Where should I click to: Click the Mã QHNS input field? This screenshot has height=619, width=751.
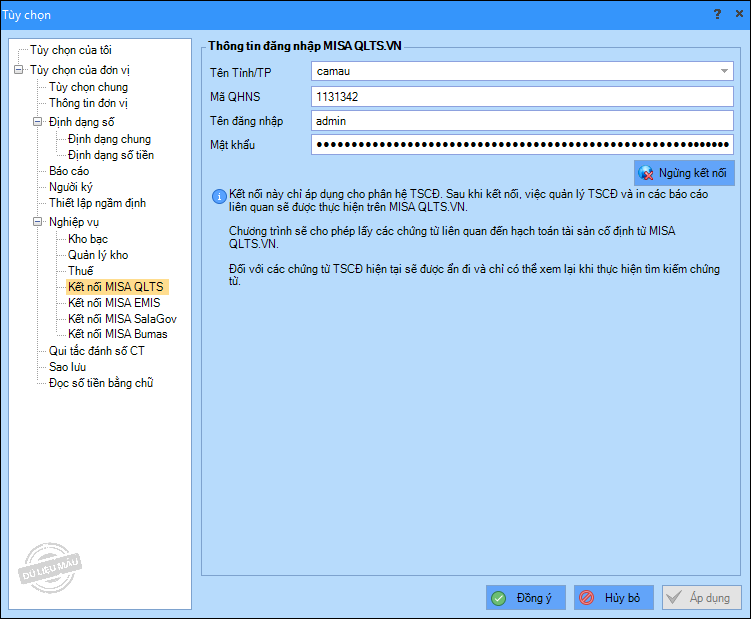522,97
